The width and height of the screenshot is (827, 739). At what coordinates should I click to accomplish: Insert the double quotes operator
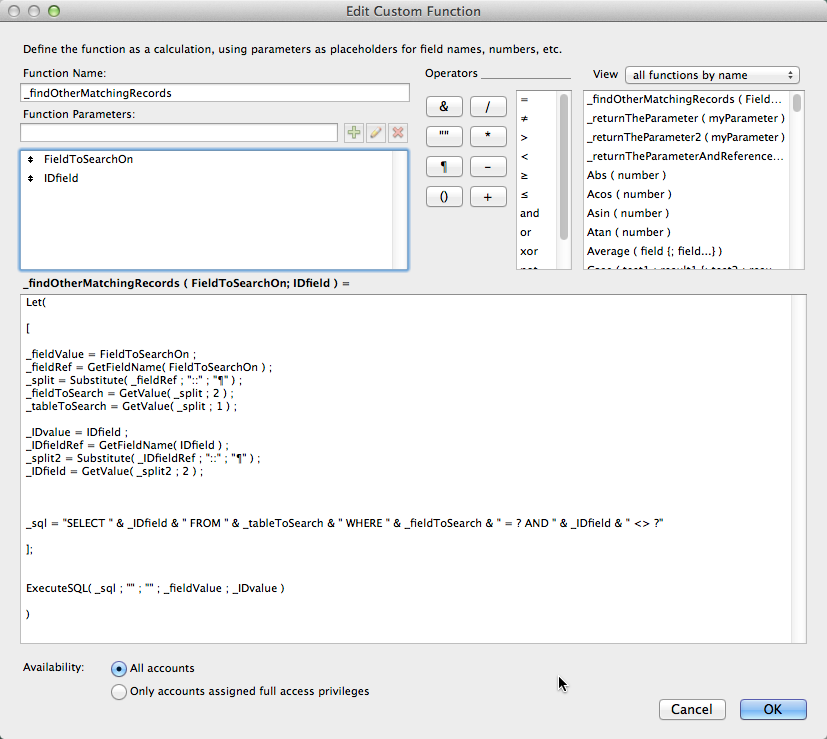tap(444, 136)
